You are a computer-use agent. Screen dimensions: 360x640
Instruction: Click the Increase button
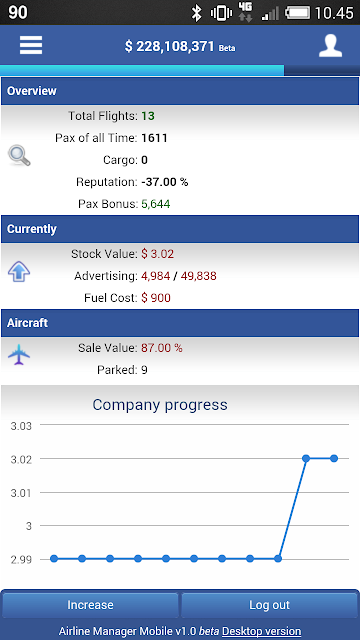(90, 604)
